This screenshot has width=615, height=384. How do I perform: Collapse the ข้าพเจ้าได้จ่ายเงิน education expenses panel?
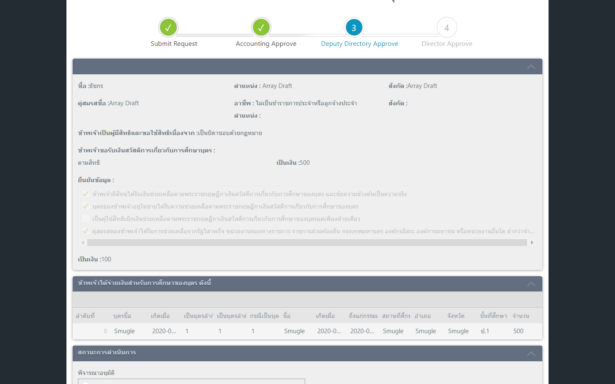click(531, 284)
